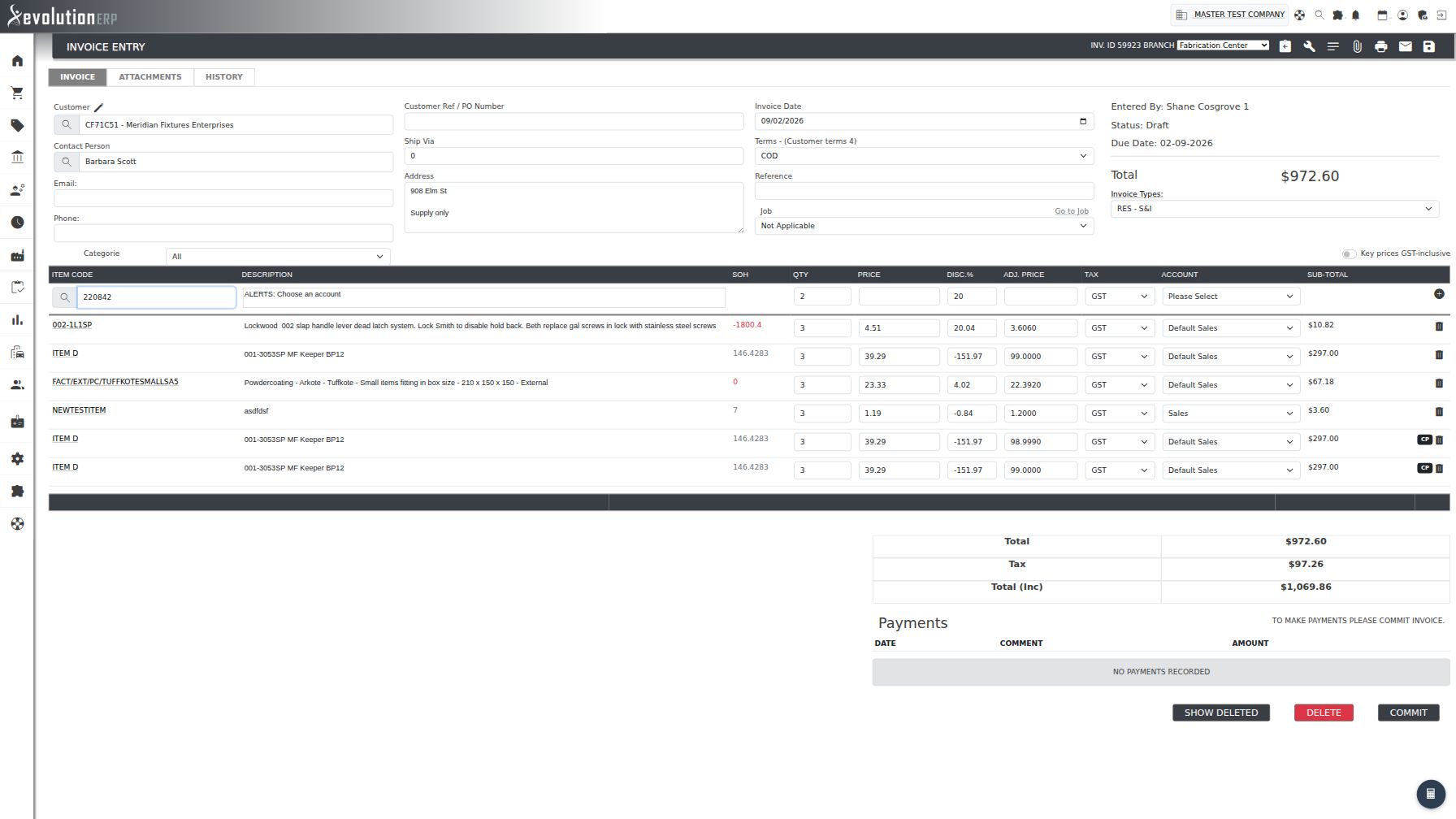The width and height of the screenshot is (1456, 819).
Task: Delete the NEWTESTITEM line with its trash icon
Action: point(1439,412)
